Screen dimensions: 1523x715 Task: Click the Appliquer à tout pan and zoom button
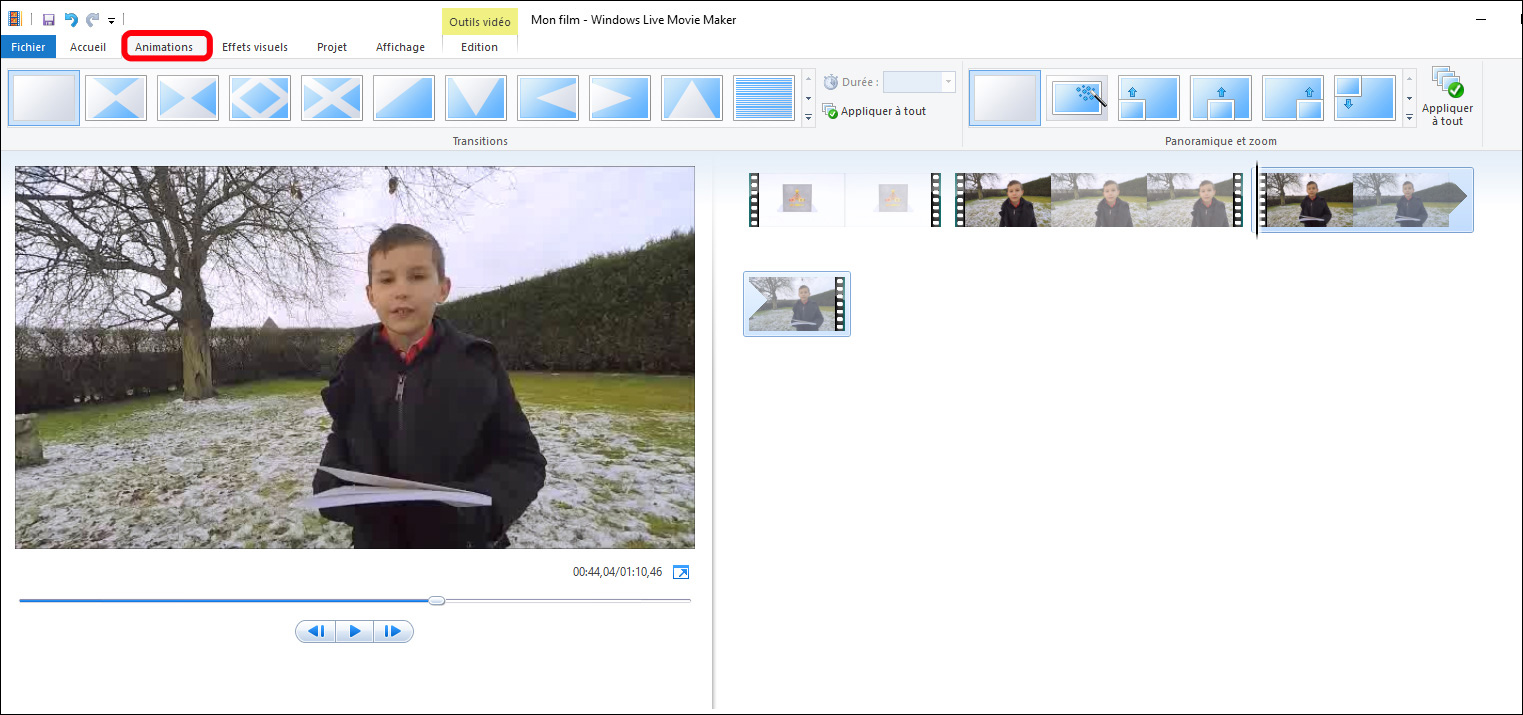coord(1447,97)
